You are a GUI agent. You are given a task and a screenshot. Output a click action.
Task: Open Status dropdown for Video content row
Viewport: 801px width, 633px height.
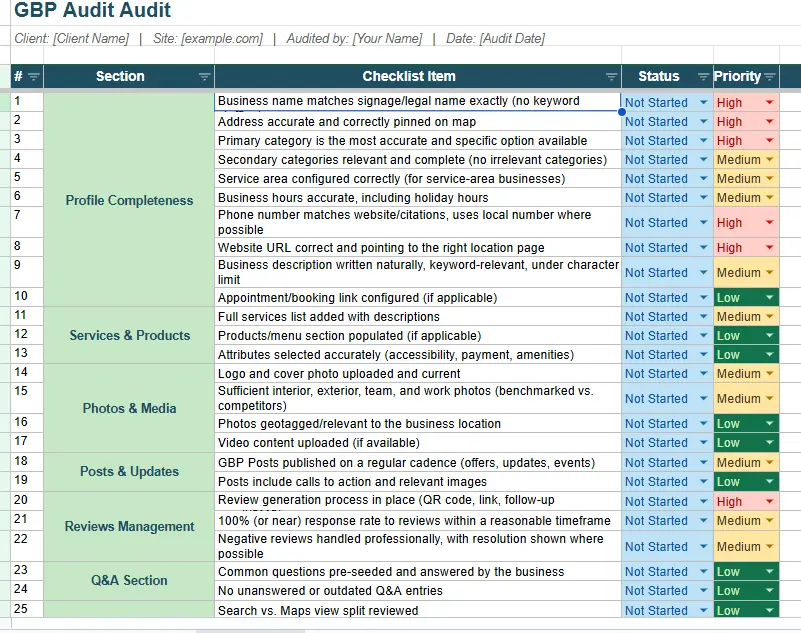point(703,442)
